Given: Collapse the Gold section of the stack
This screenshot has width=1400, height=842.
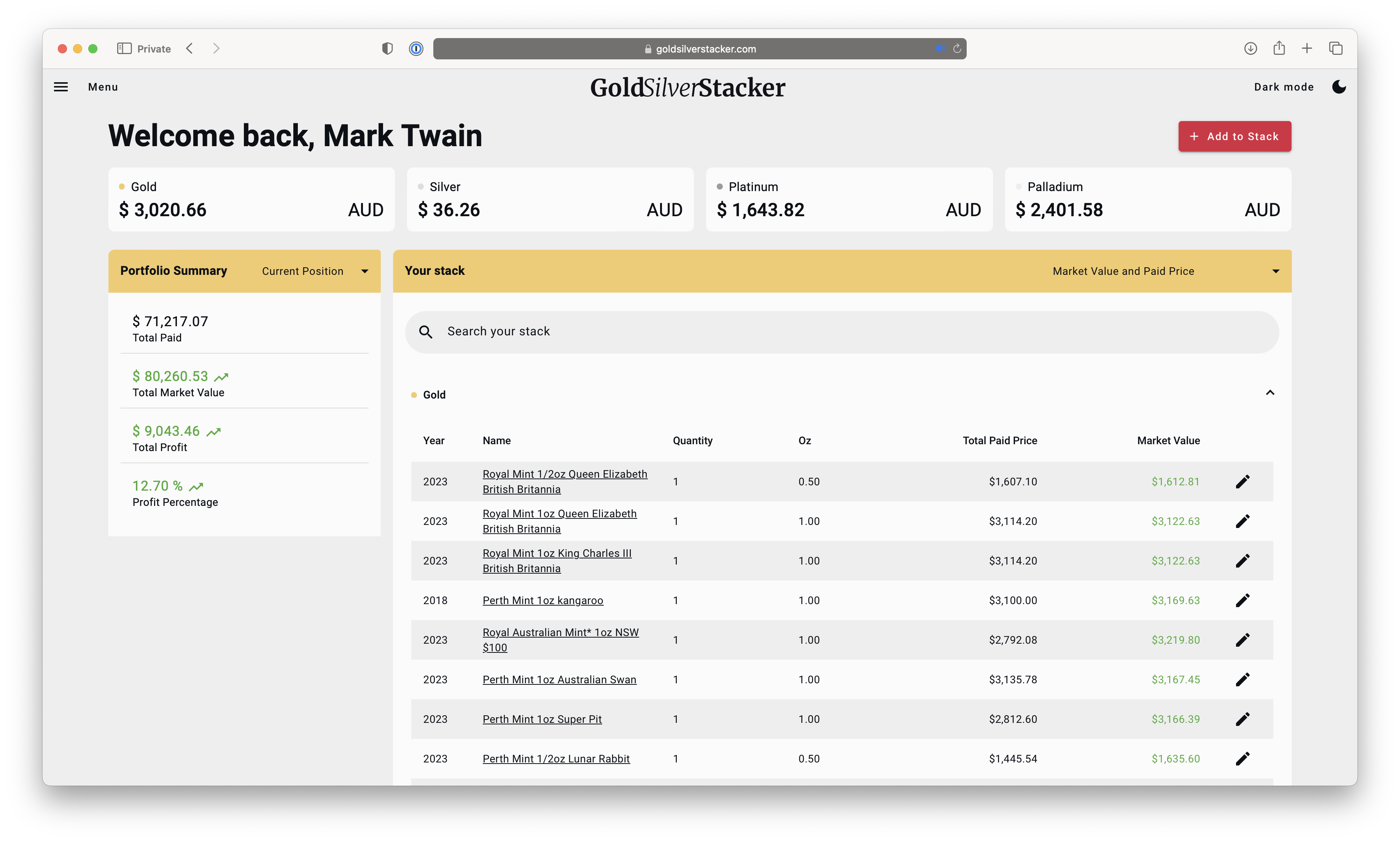Looking at the screenshot, I should pyautogui.click(x=1270, y=392).
